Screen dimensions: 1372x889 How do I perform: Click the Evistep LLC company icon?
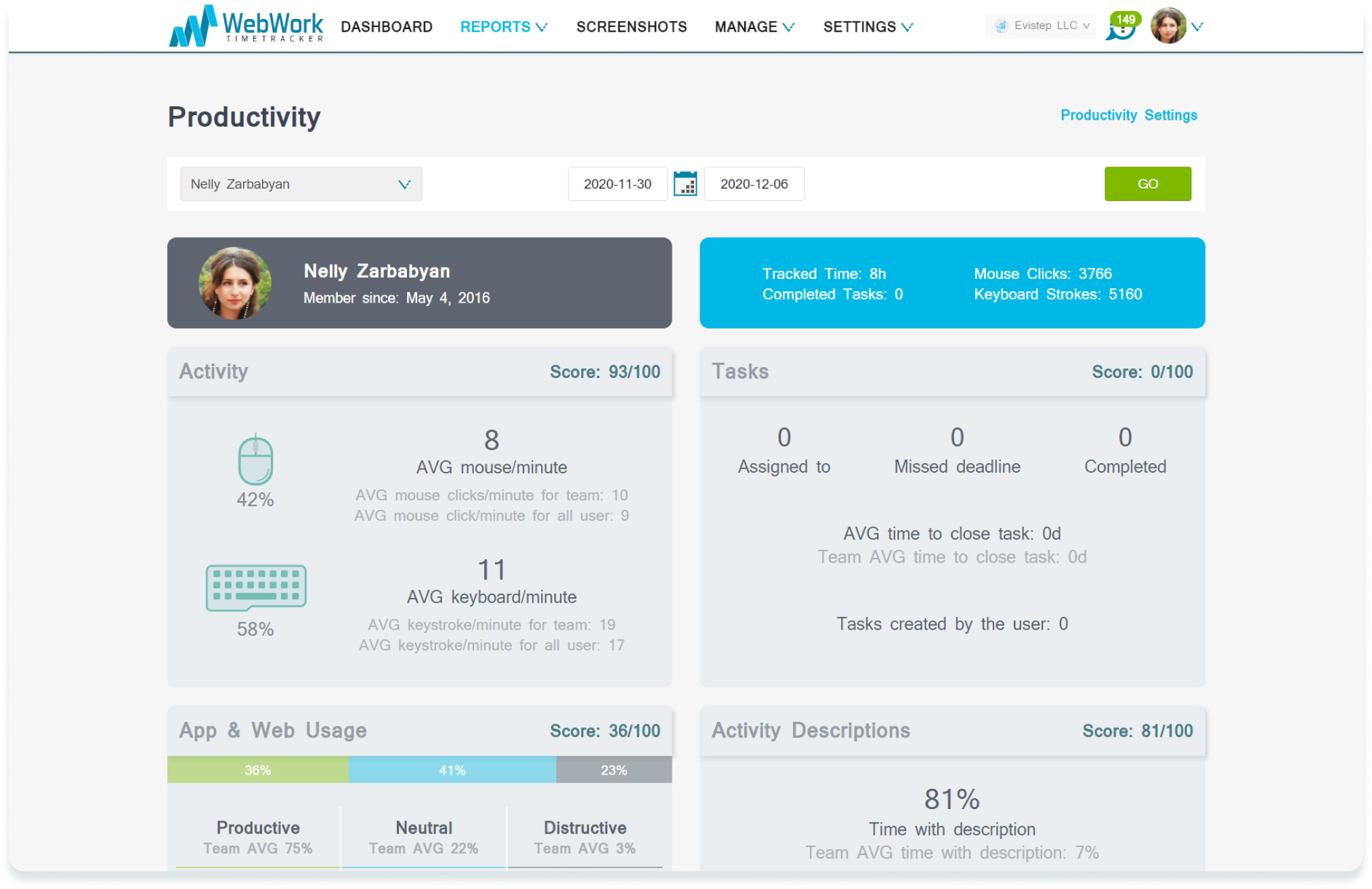click(1001, 26)
